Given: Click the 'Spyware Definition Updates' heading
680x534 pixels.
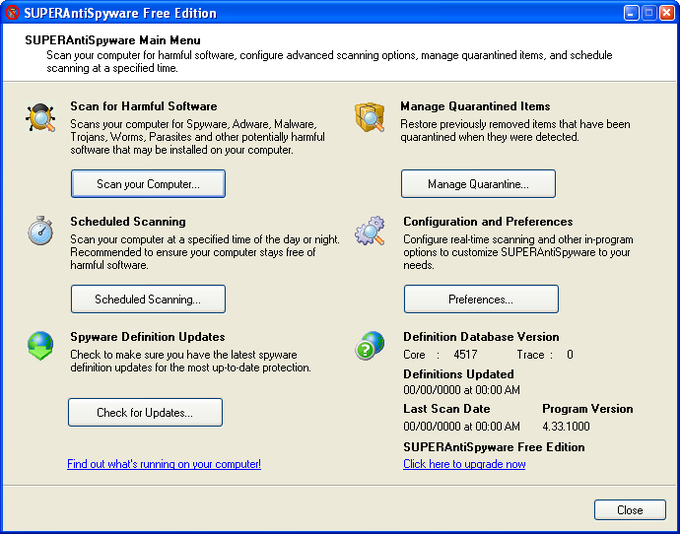Looking at the screenshot, I should [x=148, y=337].
